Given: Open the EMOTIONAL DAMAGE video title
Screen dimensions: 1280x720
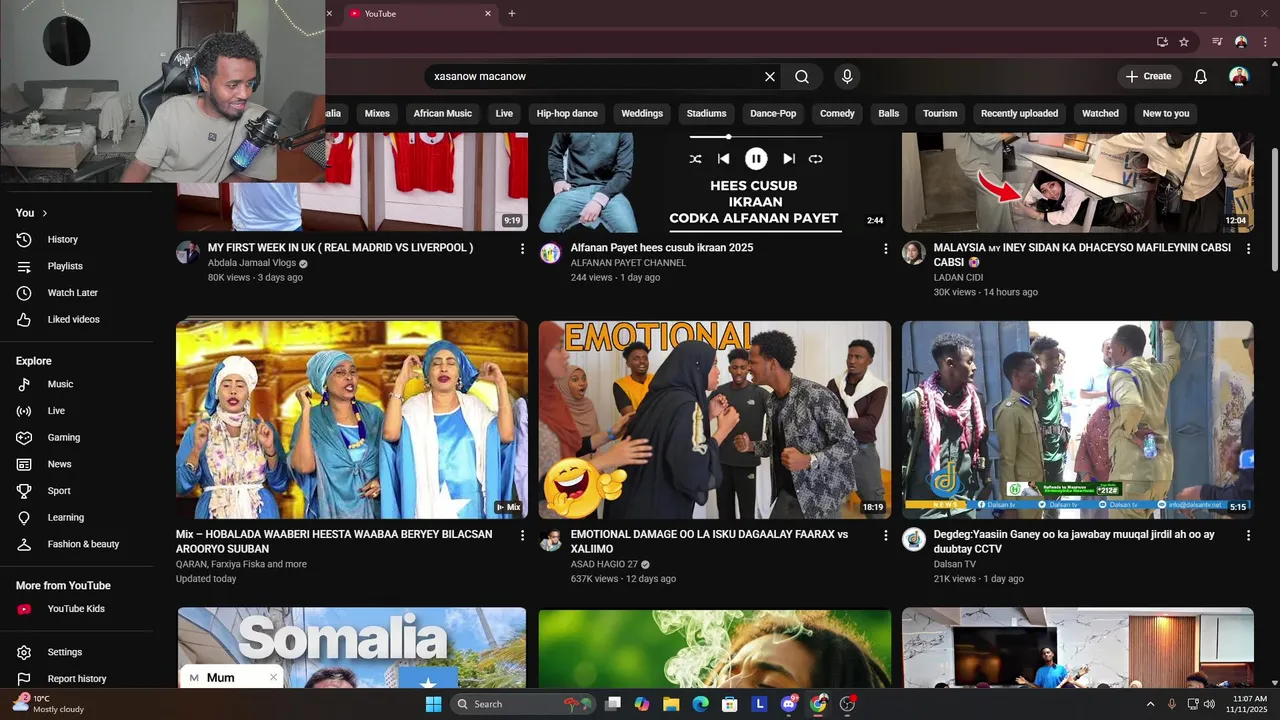Looking at the screenshot, I should coord(709,541).
